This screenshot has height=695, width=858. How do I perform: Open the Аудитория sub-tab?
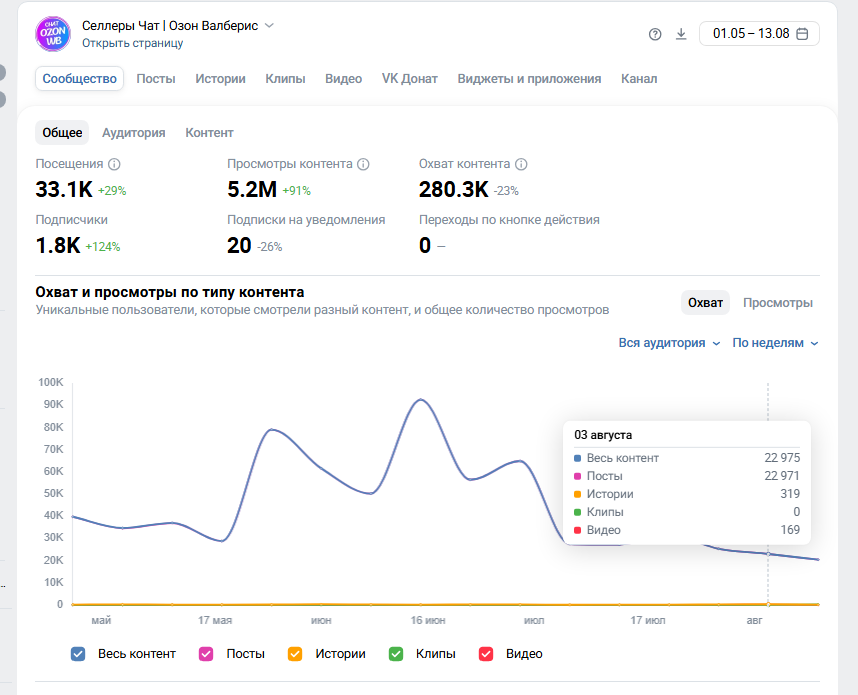tap(134, 133)
